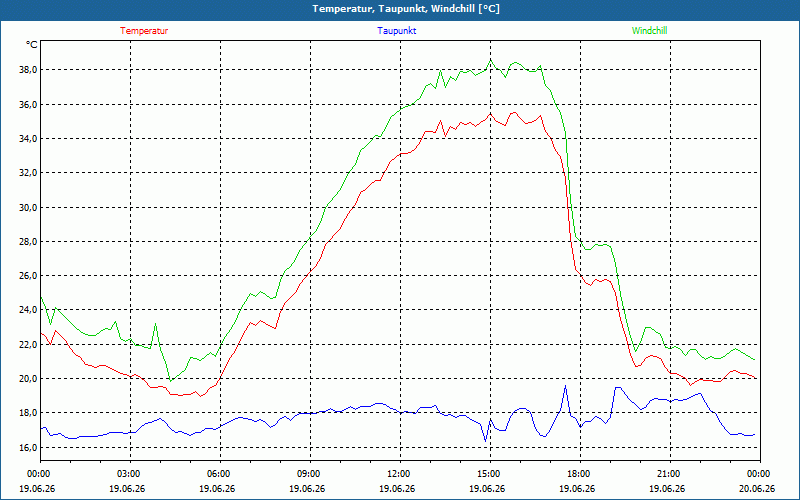Click the 20.06.26 date label
Viewport: 800px width, 500px height.
point(757,489)
